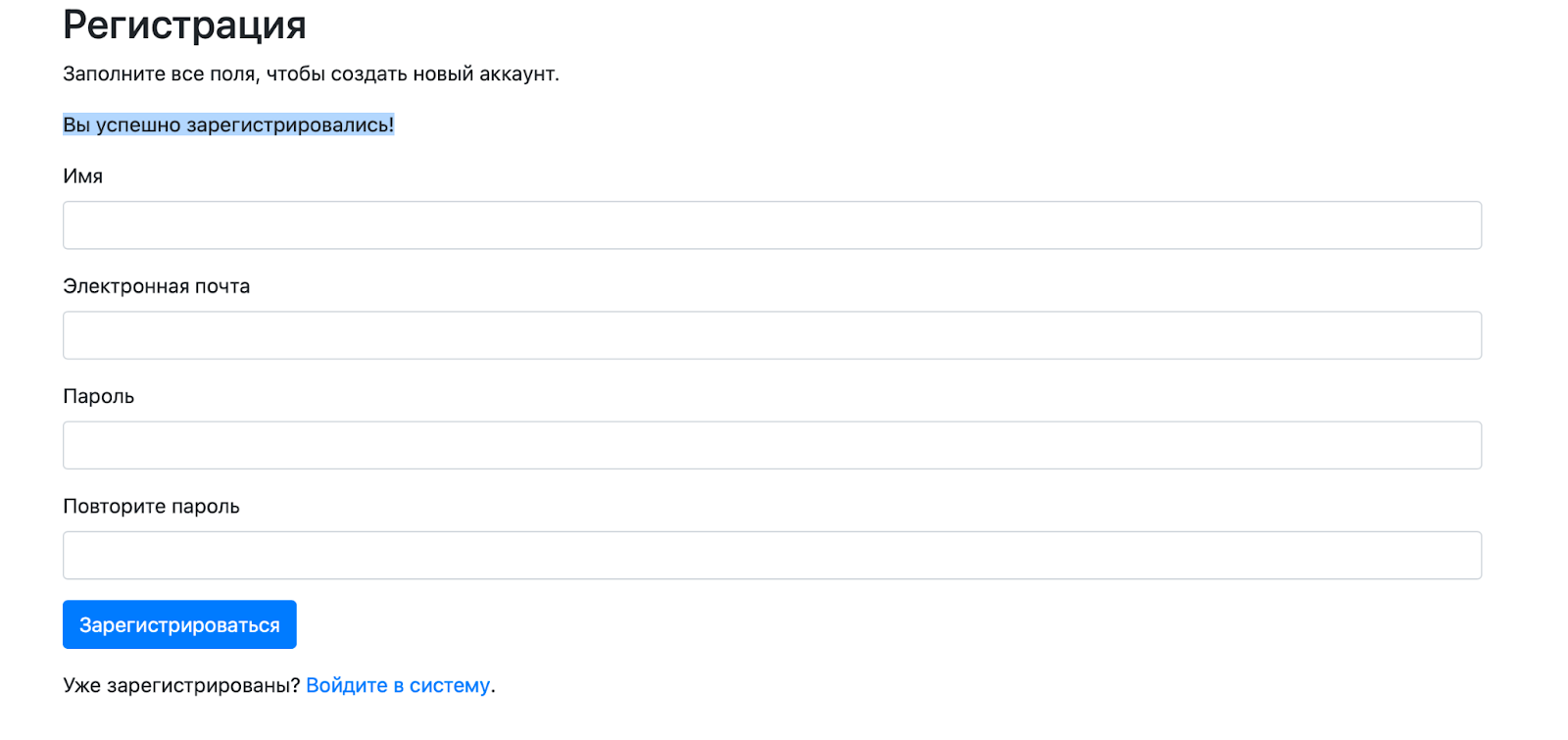Click the 'Уже зарегистрированы?' question text
Screen dimensions: 1568x740
click(x=181, y=685)
